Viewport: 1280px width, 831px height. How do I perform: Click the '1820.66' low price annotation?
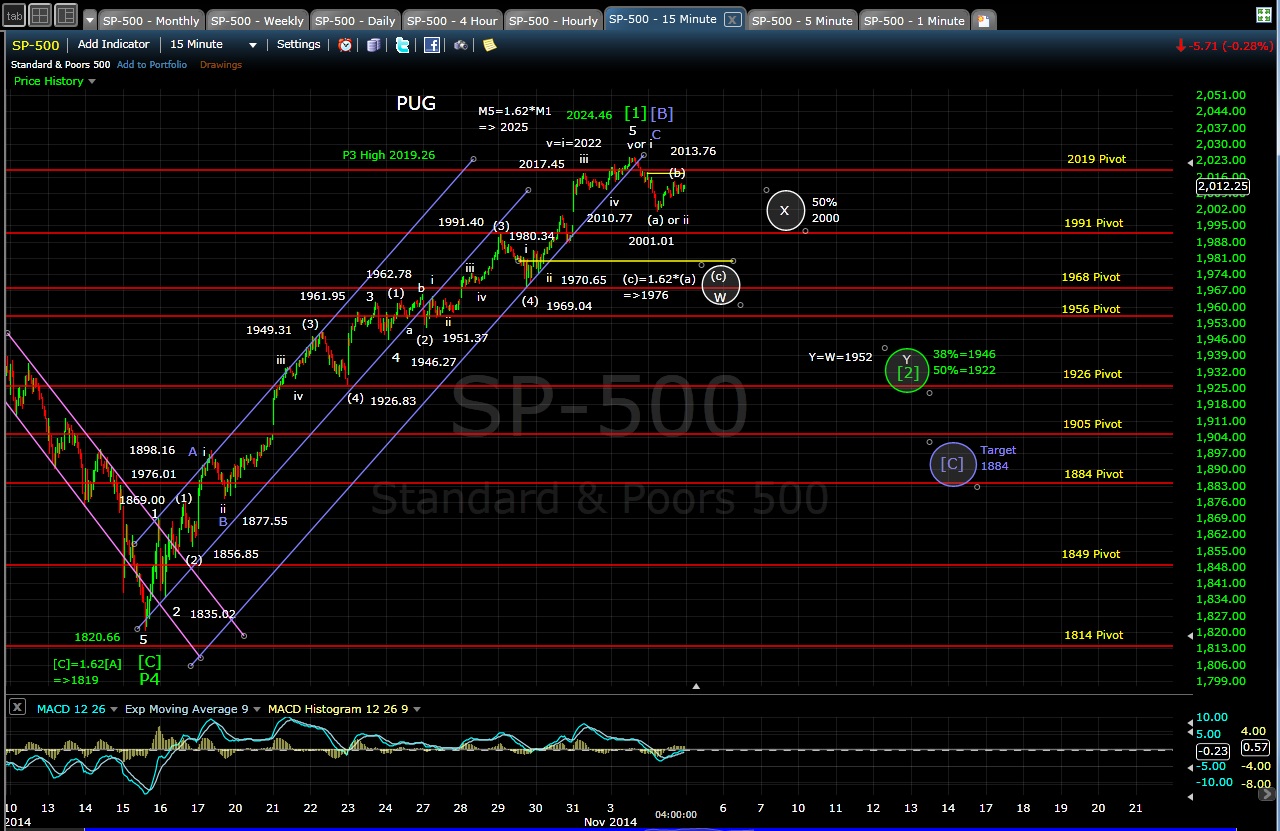[97, 637]
